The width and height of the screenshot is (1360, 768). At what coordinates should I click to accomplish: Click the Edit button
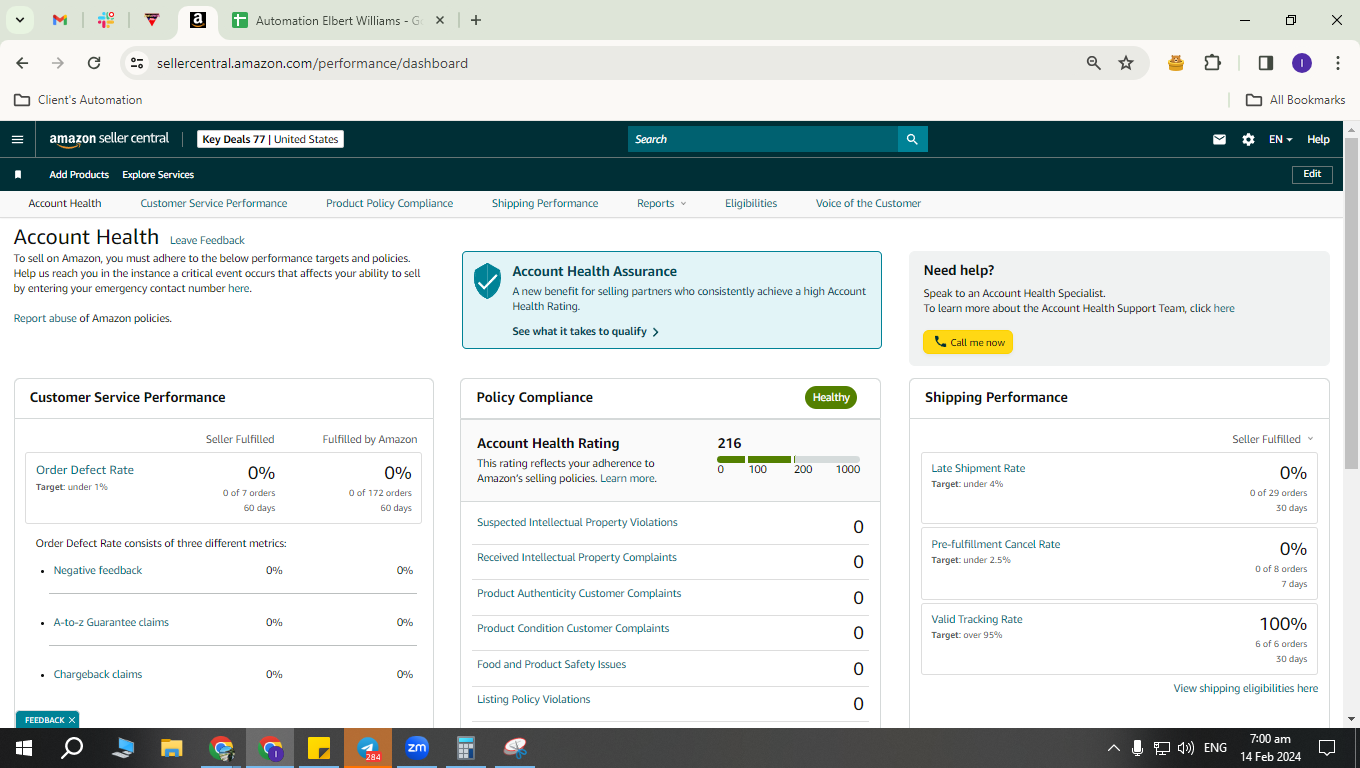(x=1312, y=174)
